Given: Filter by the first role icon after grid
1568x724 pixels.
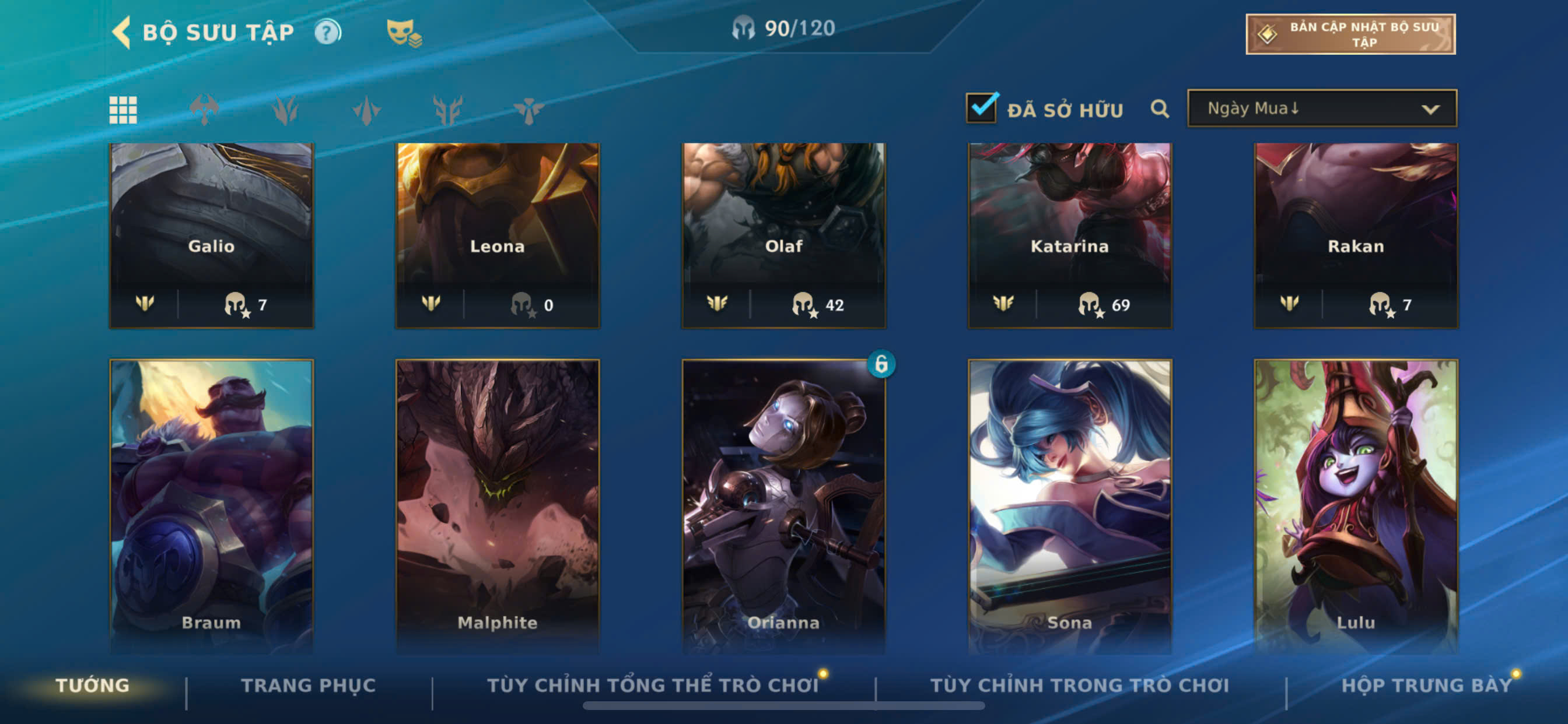Looking at the screenshot, I should coord(204,110).
